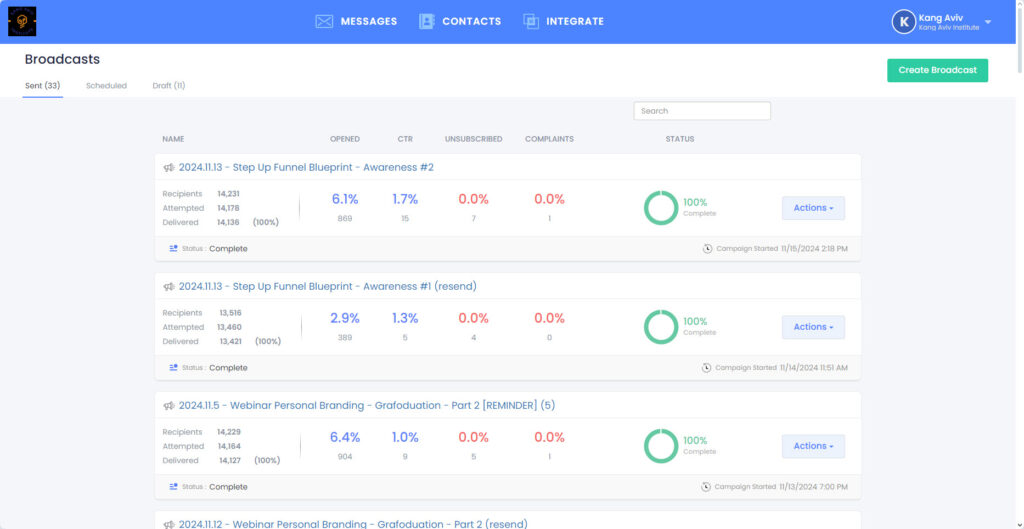Click the NAME column header
Viewport: 1024px width, 529px height.
[173, 139]
